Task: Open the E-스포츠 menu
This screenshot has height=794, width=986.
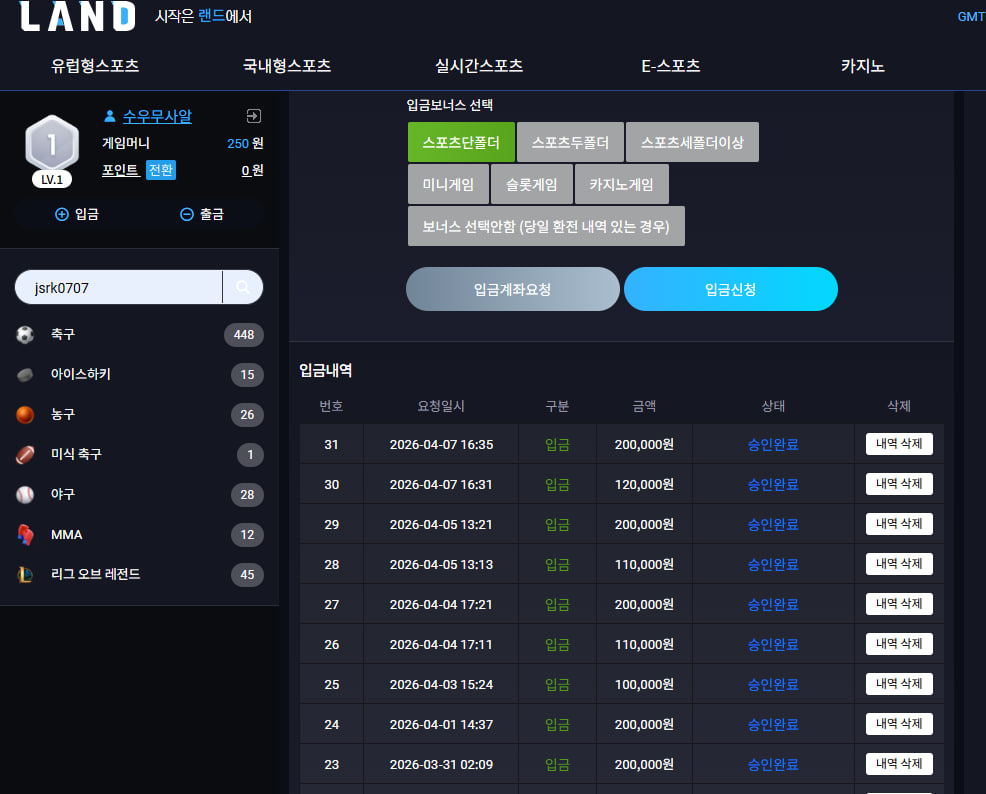Action: tap(670, 66)
